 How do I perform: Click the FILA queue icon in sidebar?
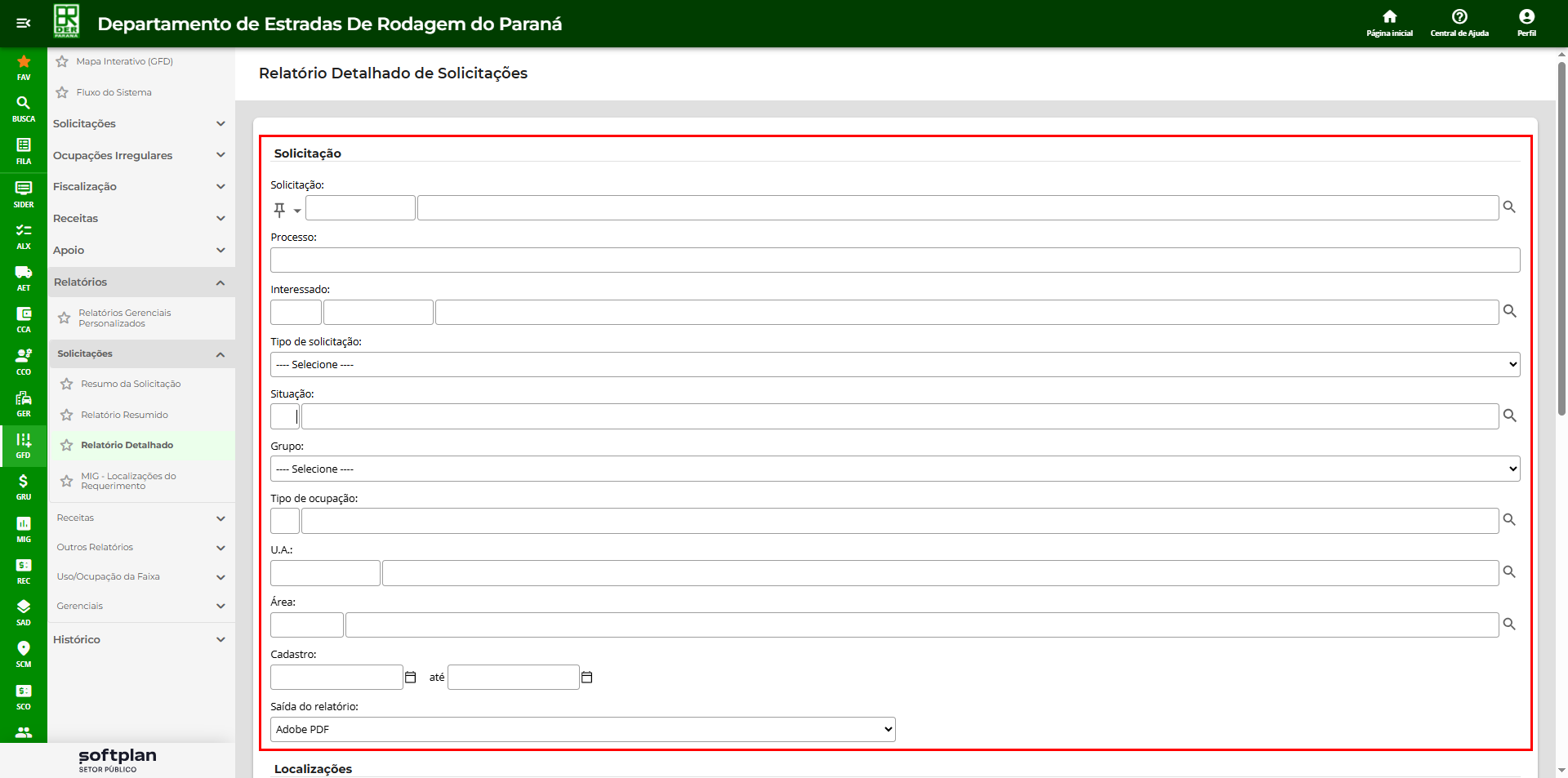pos(23,150)
